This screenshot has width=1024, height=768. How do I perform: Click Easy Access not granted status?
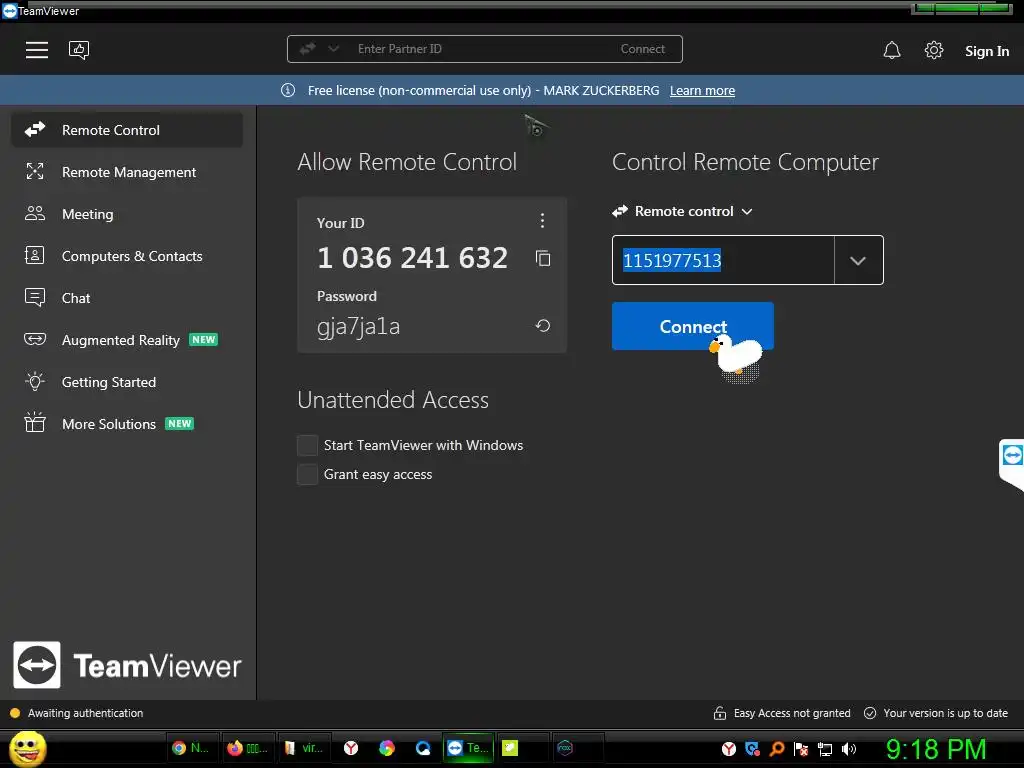coord(782,713)
